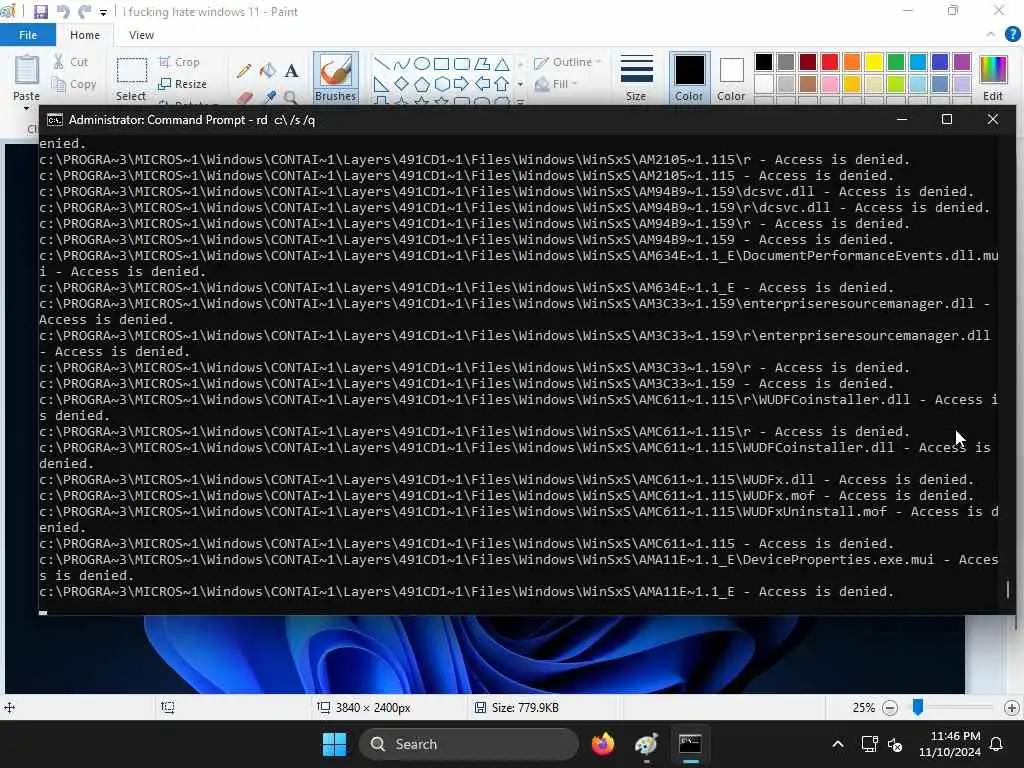The width and height of the screenshot is (1024, 768).
Task: Open the File menu in Paint
Action: 27,35
